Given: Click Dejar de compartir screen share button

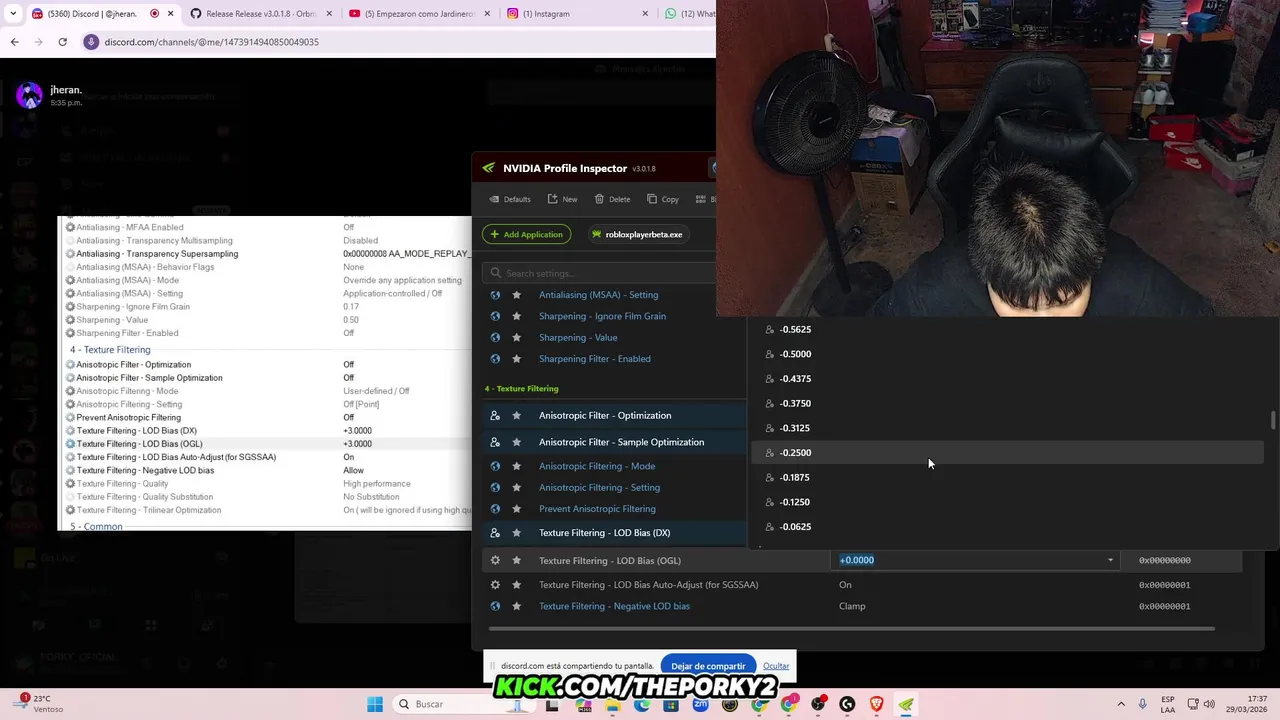Looking at the screenshot, I should pyautogui.click(x=708, y=666).
